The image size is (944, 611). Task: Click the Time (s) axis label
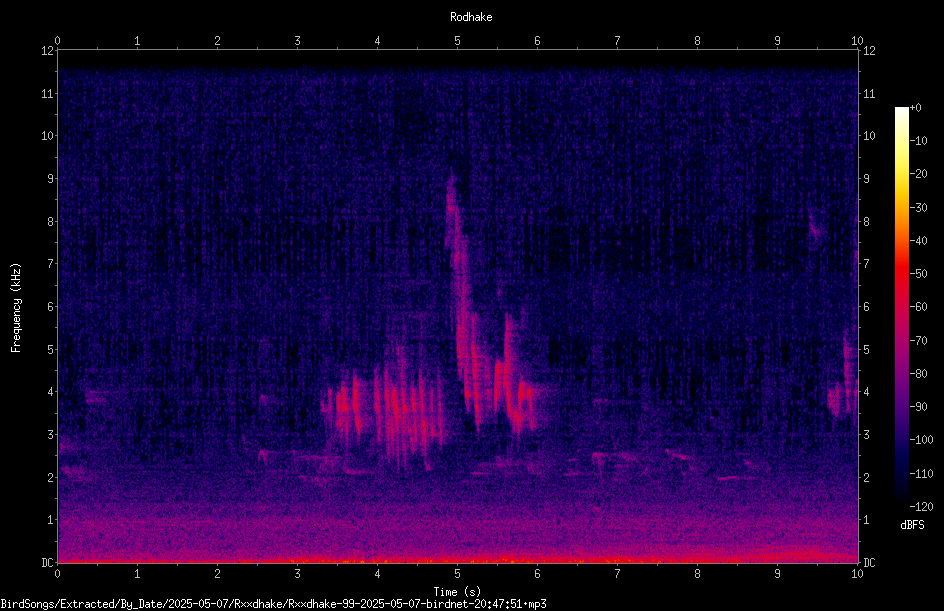point(457,592)
